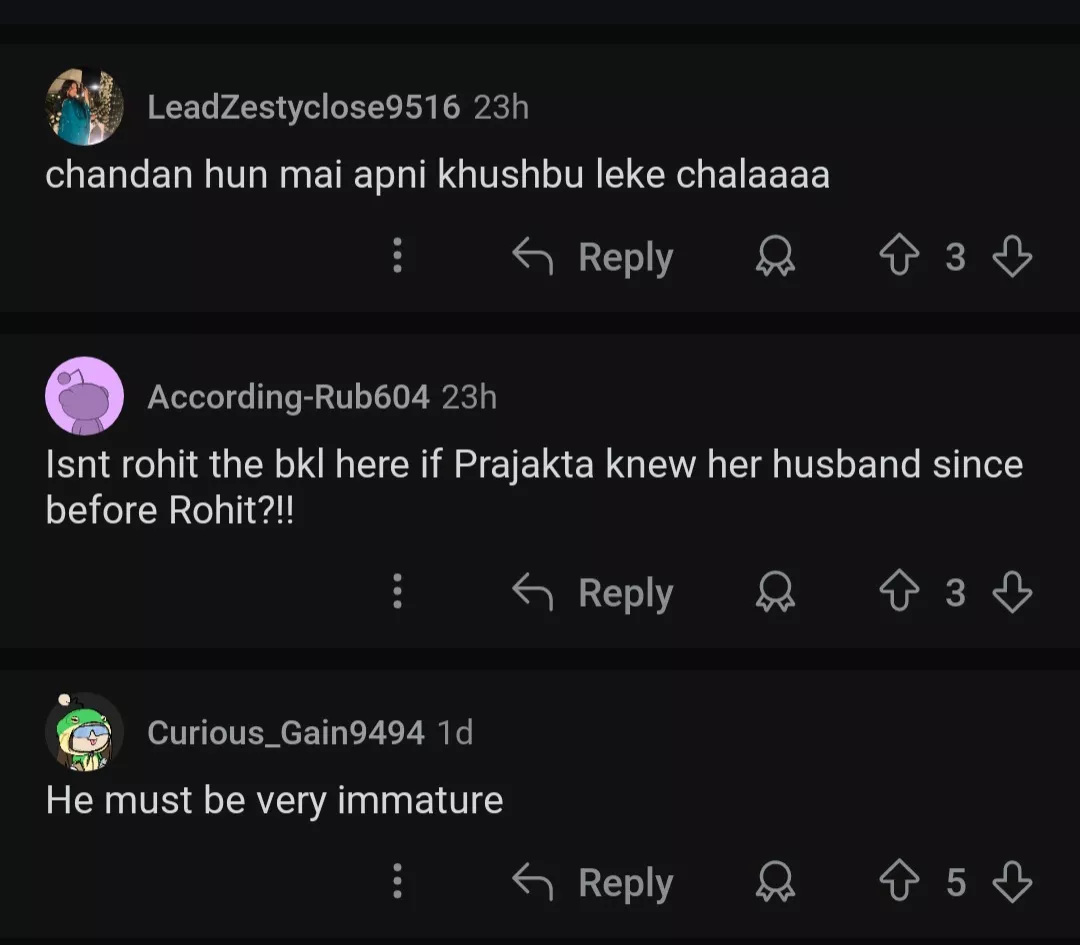This screenshot has width=1080, height=945.
Task: Upvote Curious_Gain9494's comment
Action: (897, 883)
